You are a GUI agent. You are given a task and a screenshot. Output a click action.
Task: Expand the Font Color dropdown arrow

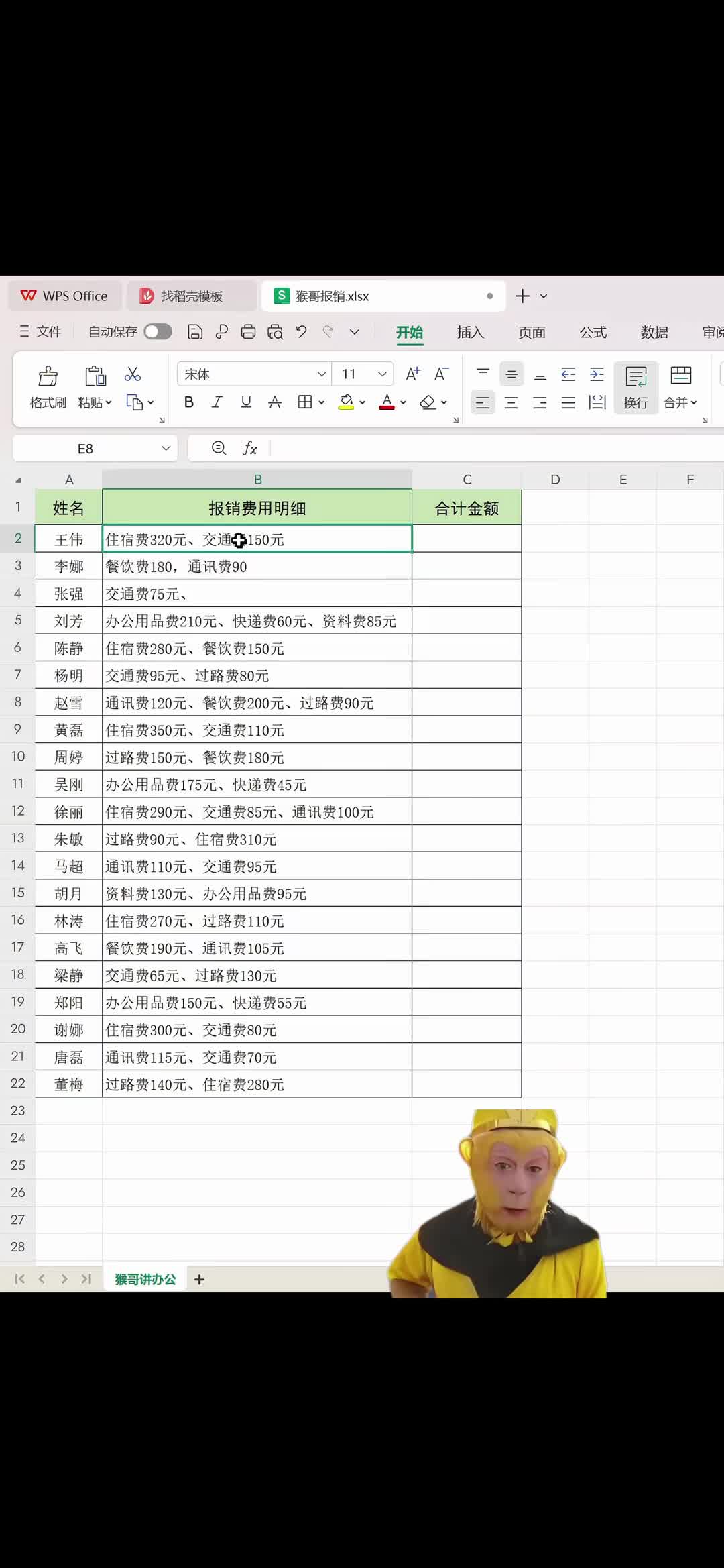pos(403,402)
